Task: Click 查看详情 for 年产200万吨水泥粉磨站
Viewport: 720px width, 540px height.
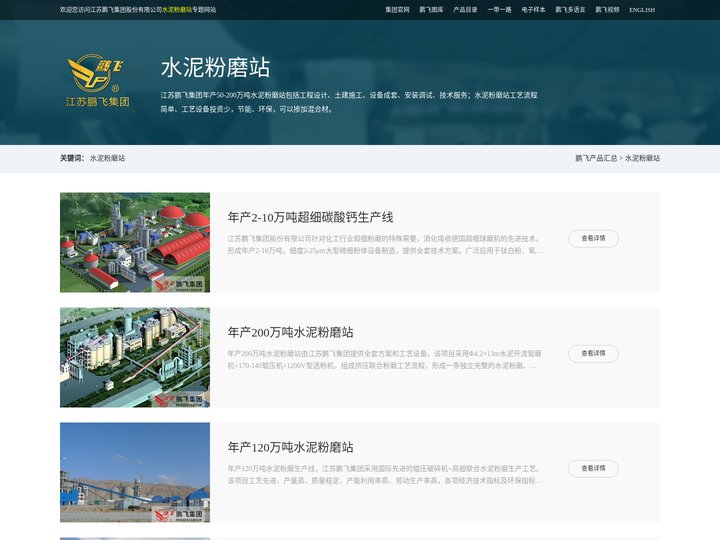Action: (x=593, y=353)
